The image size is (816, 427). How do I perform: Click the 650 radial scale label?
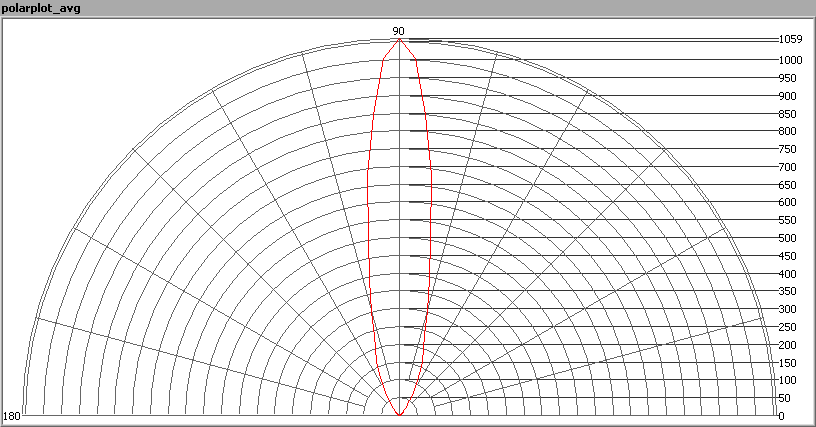coord(788,185)
